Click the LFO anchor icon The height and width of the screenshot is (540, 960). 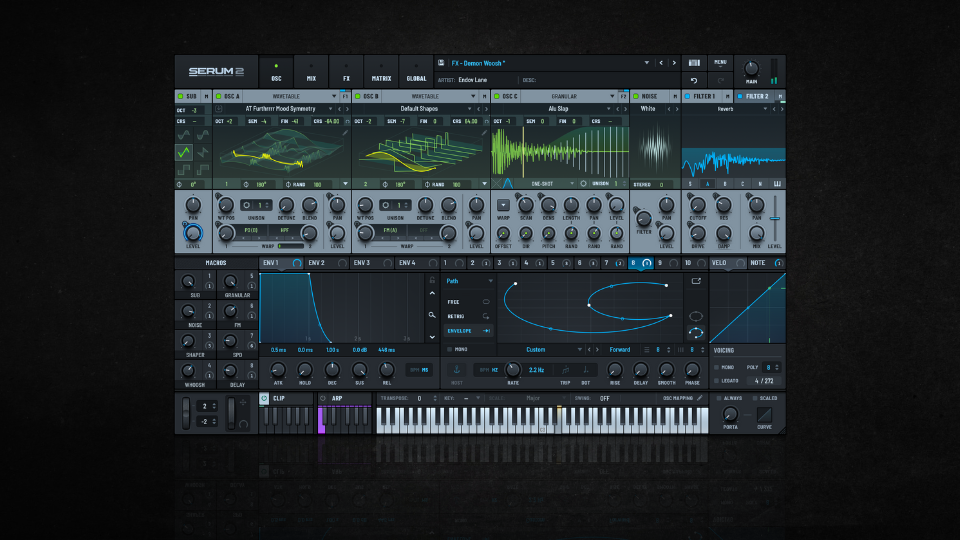tap(457, 370)
